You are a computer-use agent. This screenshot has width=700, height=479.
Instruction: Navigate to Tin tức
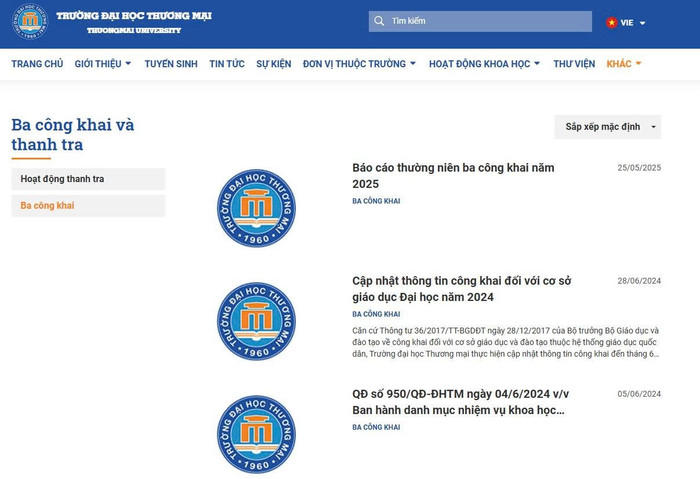pos(227,64)
